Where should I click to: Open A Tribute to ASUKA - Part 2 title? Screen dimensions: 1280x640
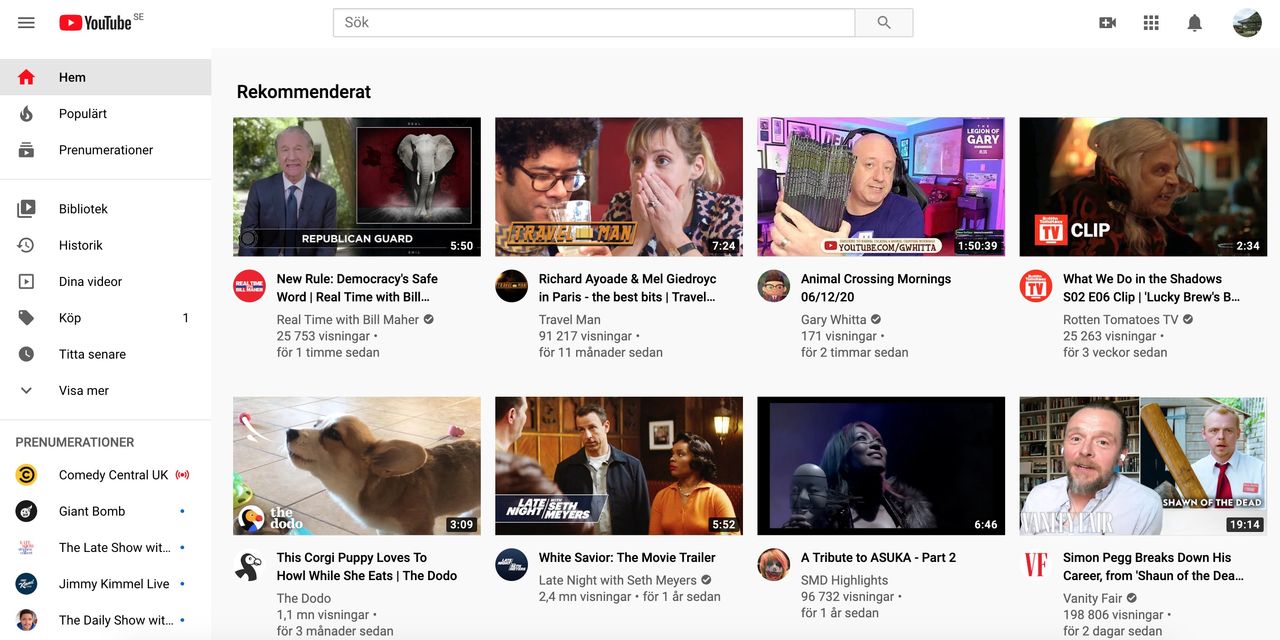click(878, 558)
